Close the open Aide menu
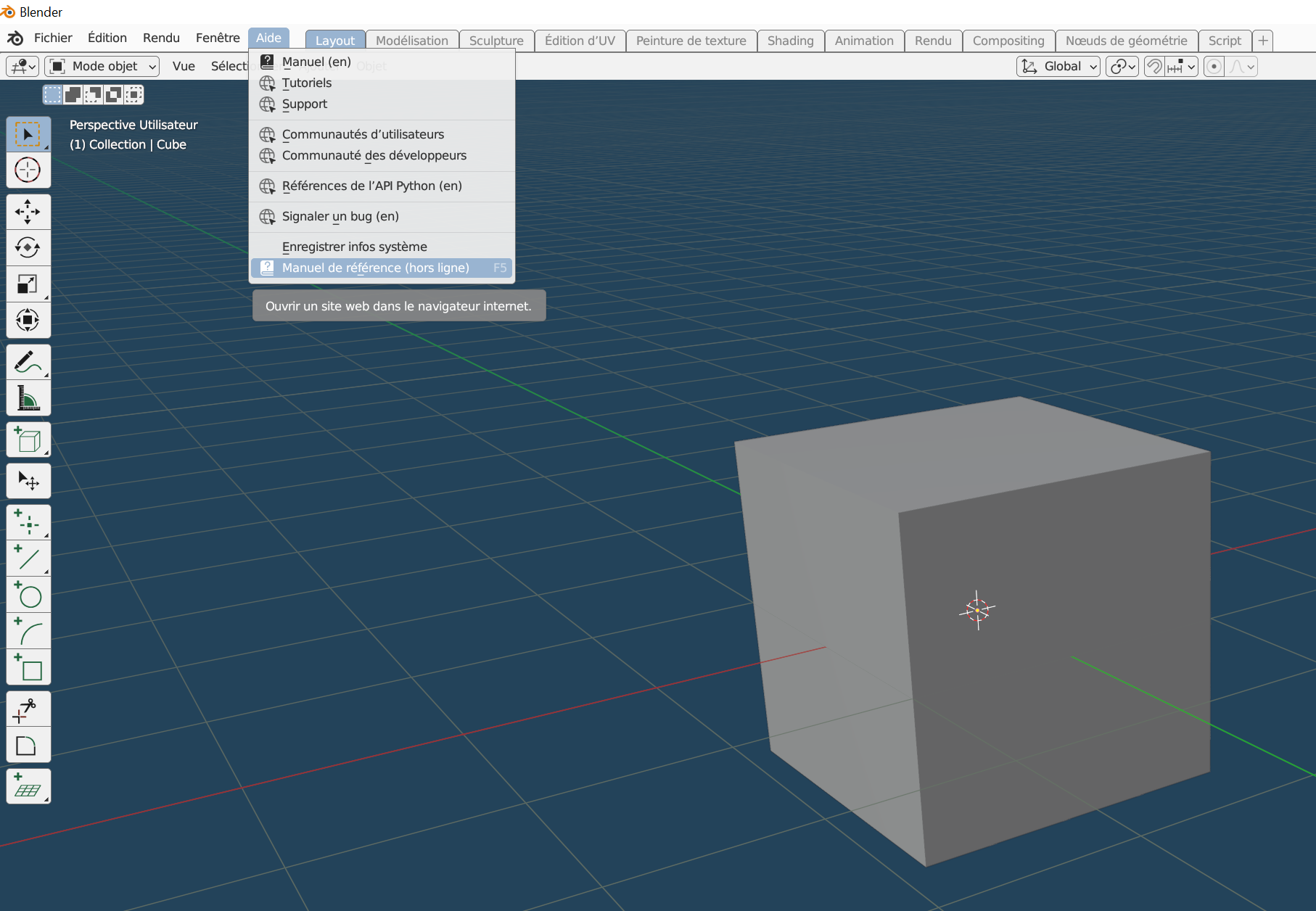The width and height of the screenshot is (1316, 911). pos(268,38)
